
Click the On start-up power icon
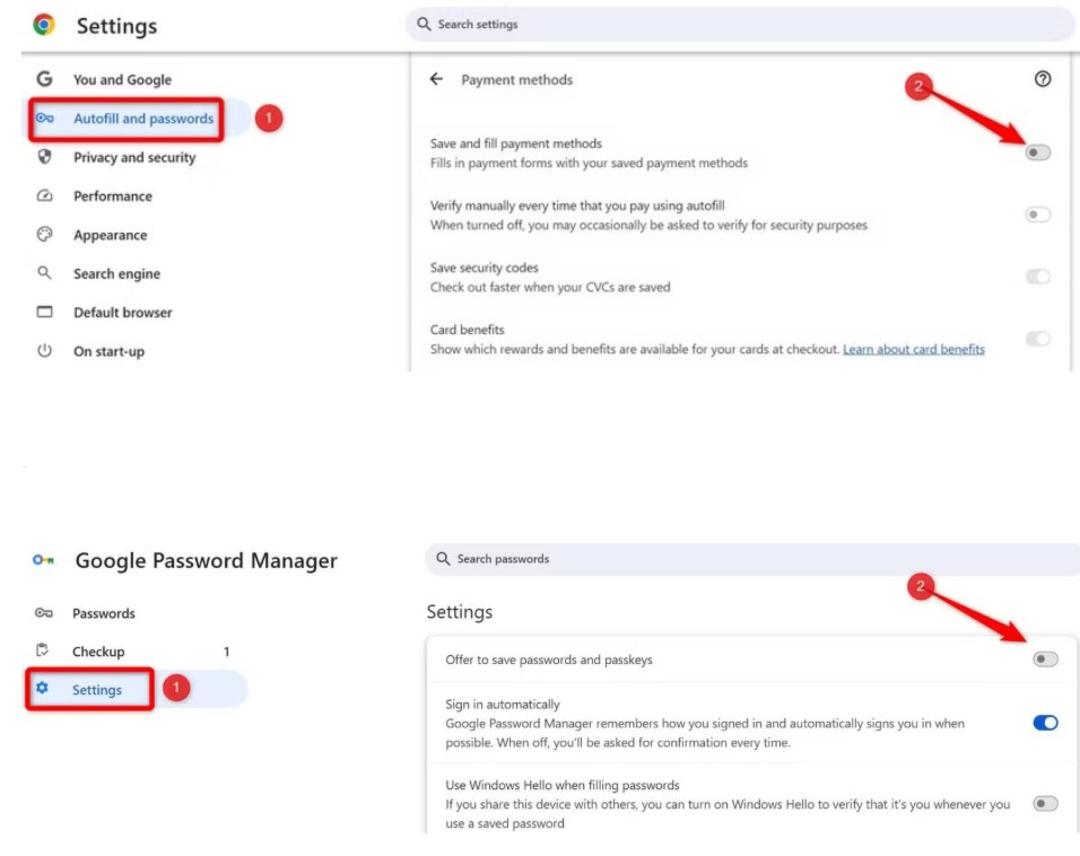pos(45,351)
